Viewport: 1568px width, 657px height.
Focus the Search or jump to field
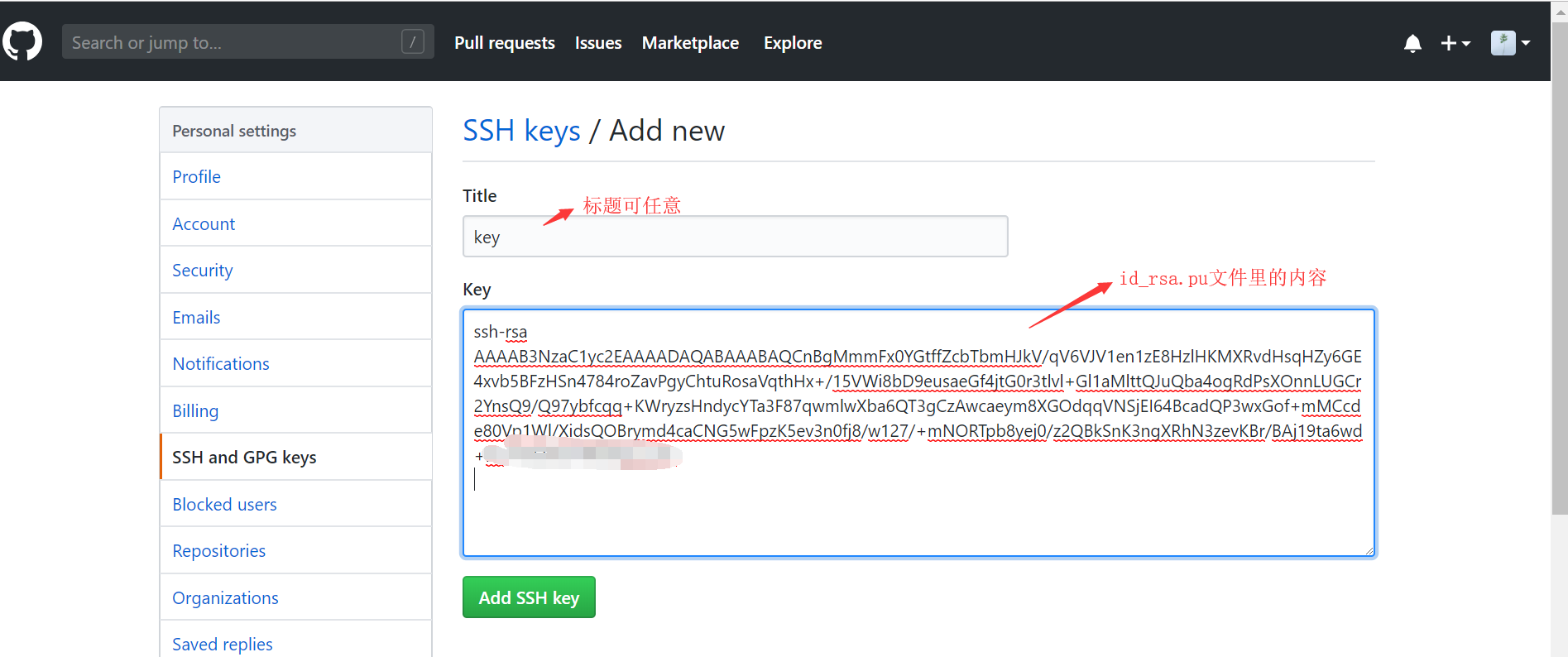coord(247,41)
